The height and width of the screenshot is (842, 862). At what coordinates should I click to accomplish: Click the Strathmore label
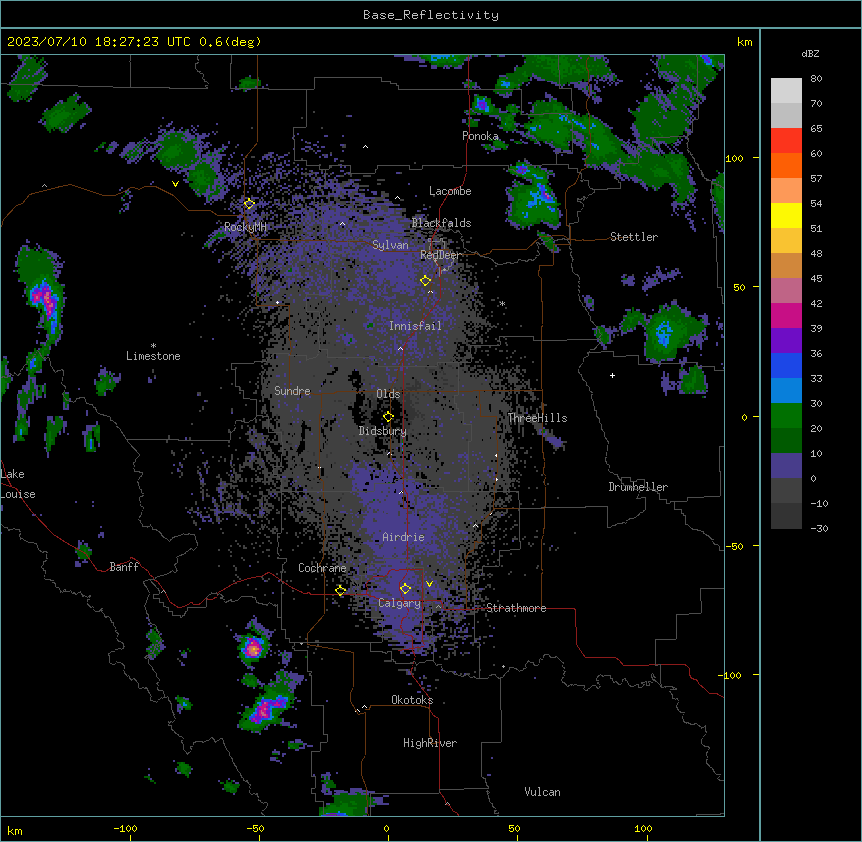click(516, 608)
